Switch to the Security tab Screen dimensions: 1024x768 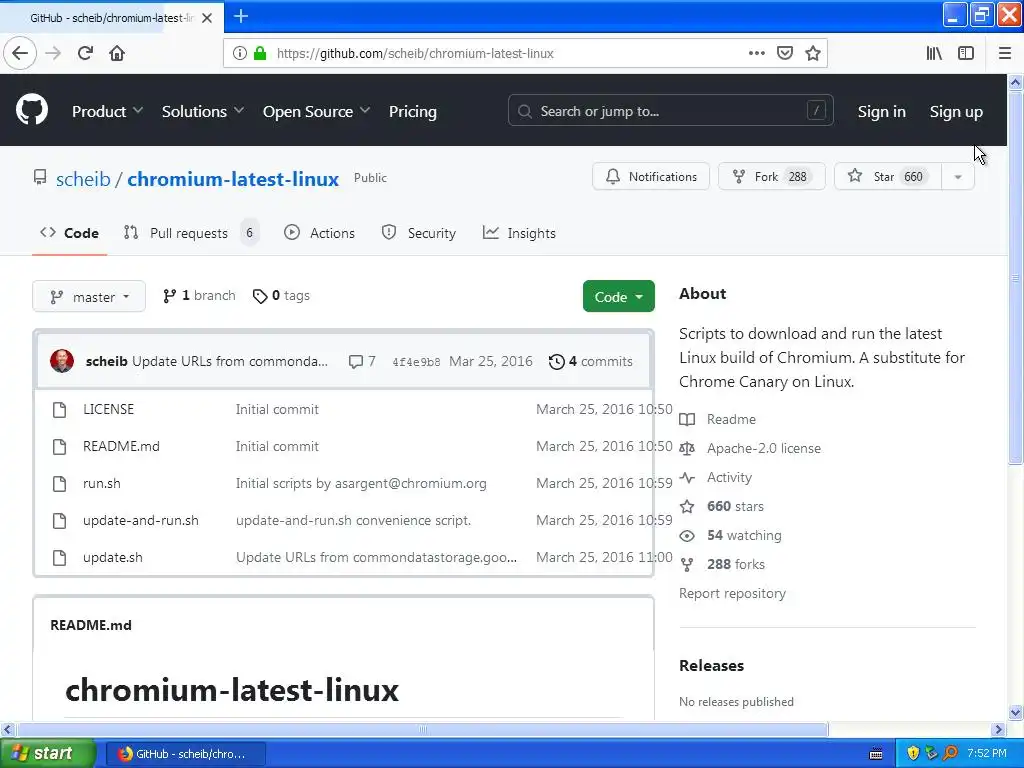coord(419,233)
